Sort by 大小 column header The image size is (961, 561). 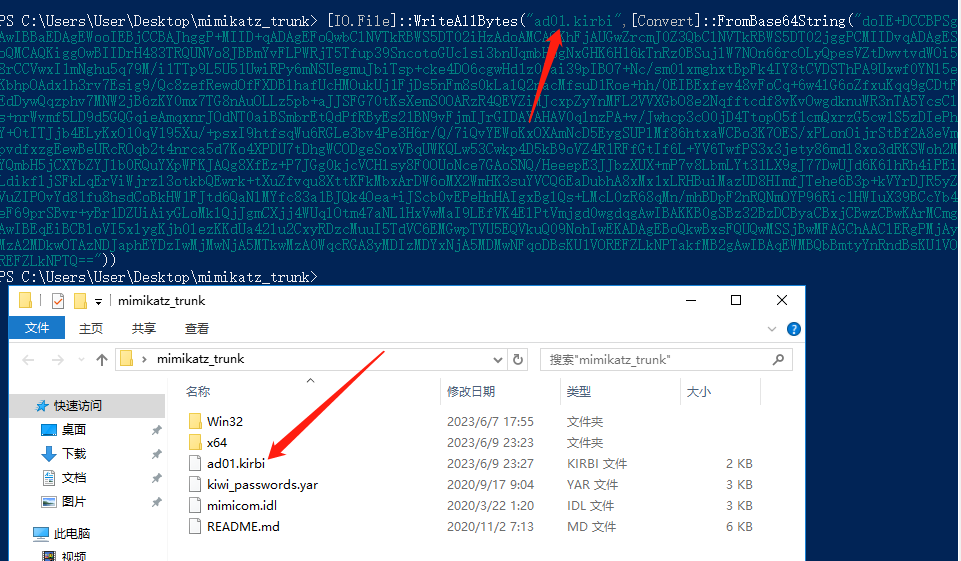699,392
